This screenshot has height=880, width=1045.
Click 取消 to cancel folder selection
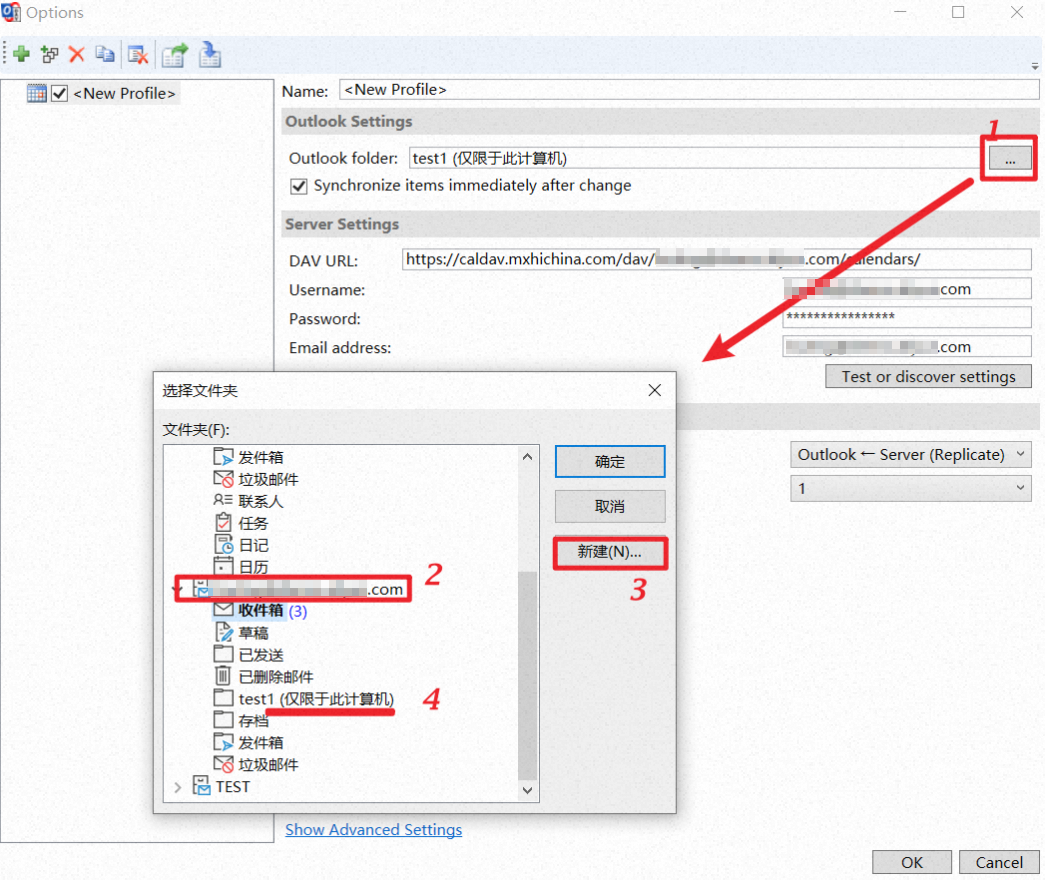(x=610, y=507)
